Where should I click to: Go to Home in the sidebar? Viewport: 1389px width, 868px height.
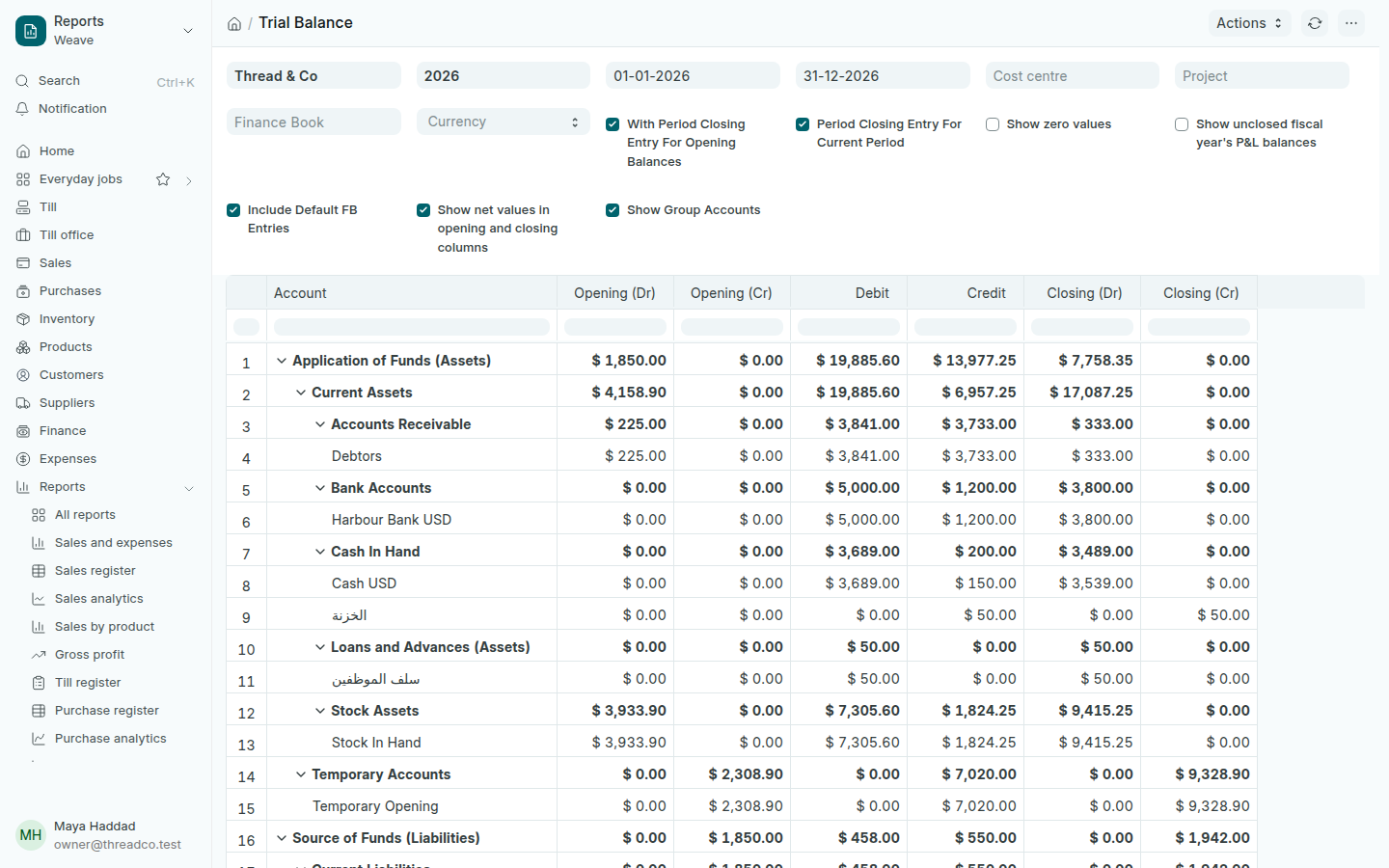point(57,151)
